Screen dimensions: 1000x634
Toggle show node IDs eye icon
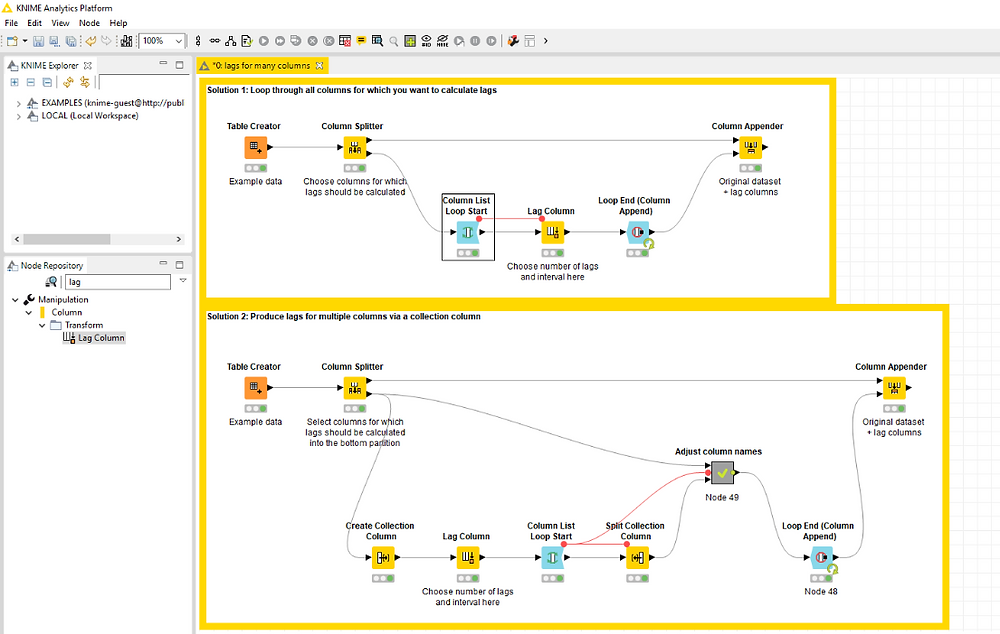coord(426,41)
